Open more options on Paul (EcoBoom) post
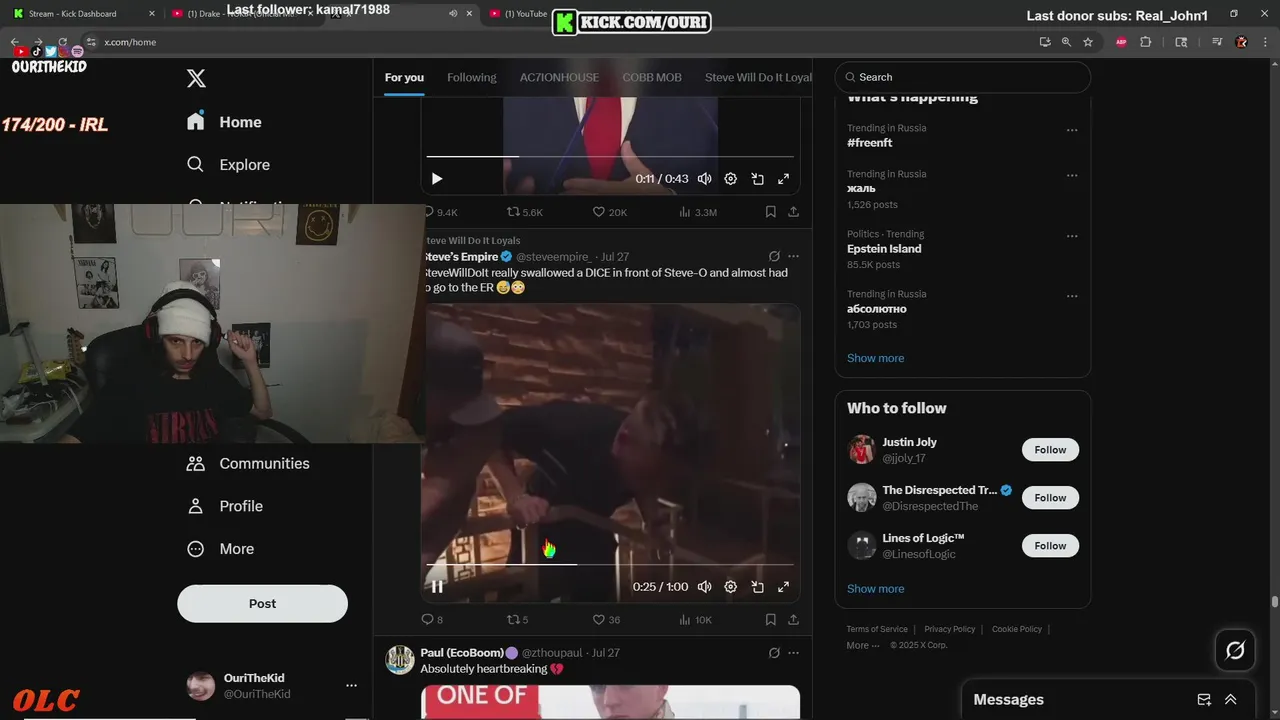 coord(794,653)
